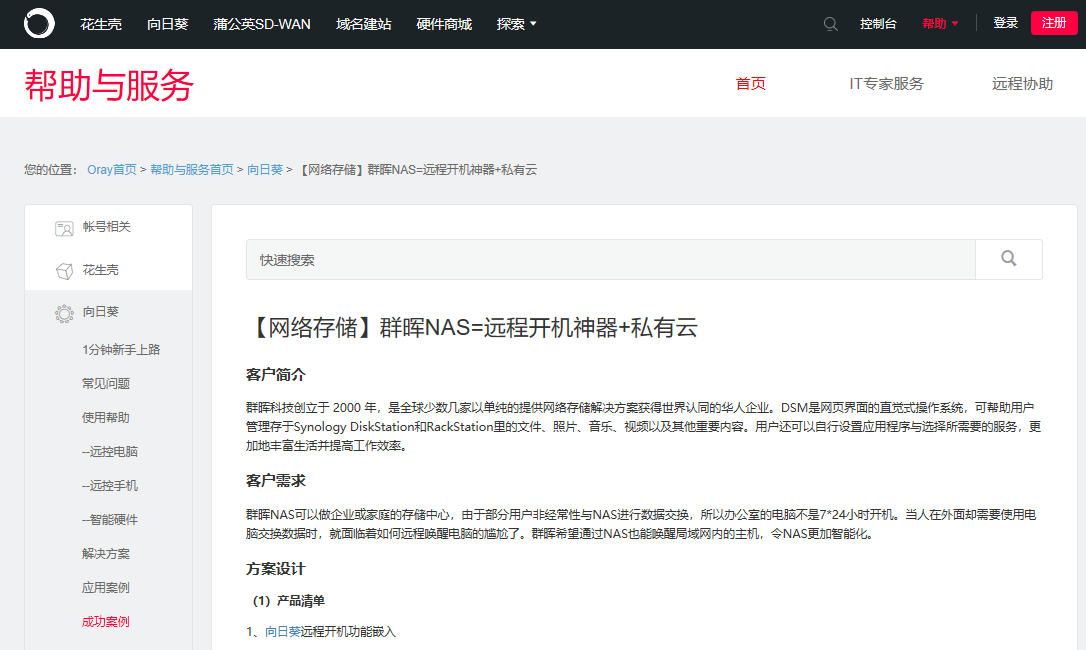Click the 客户需求 heading
This screenshot has height=650, width=1086.
[x=276, y=481]
